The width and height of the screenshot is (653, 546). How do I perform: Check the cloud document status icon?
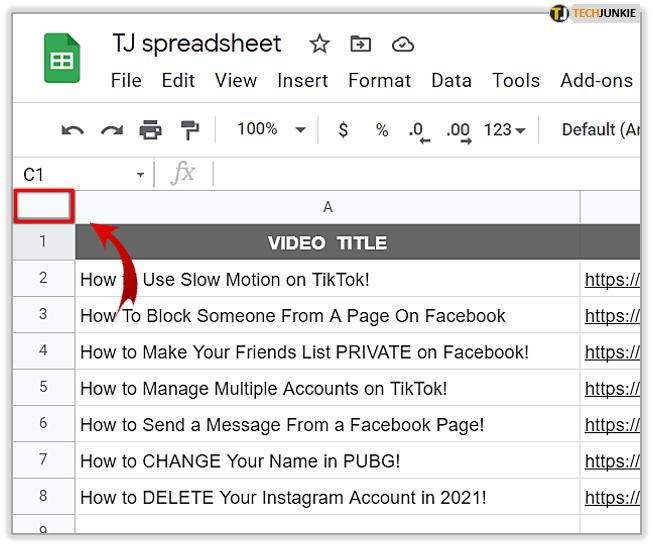pyautogui.click(x=402, y=44)
